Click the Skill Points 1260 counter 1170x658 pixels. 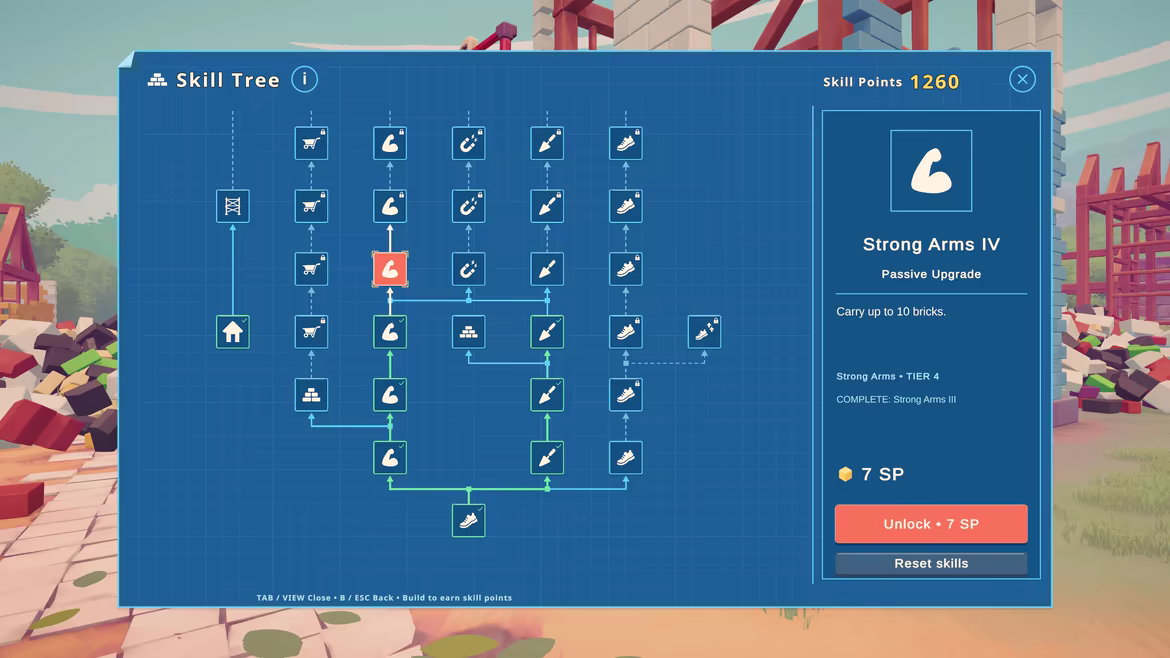(891, 82)
